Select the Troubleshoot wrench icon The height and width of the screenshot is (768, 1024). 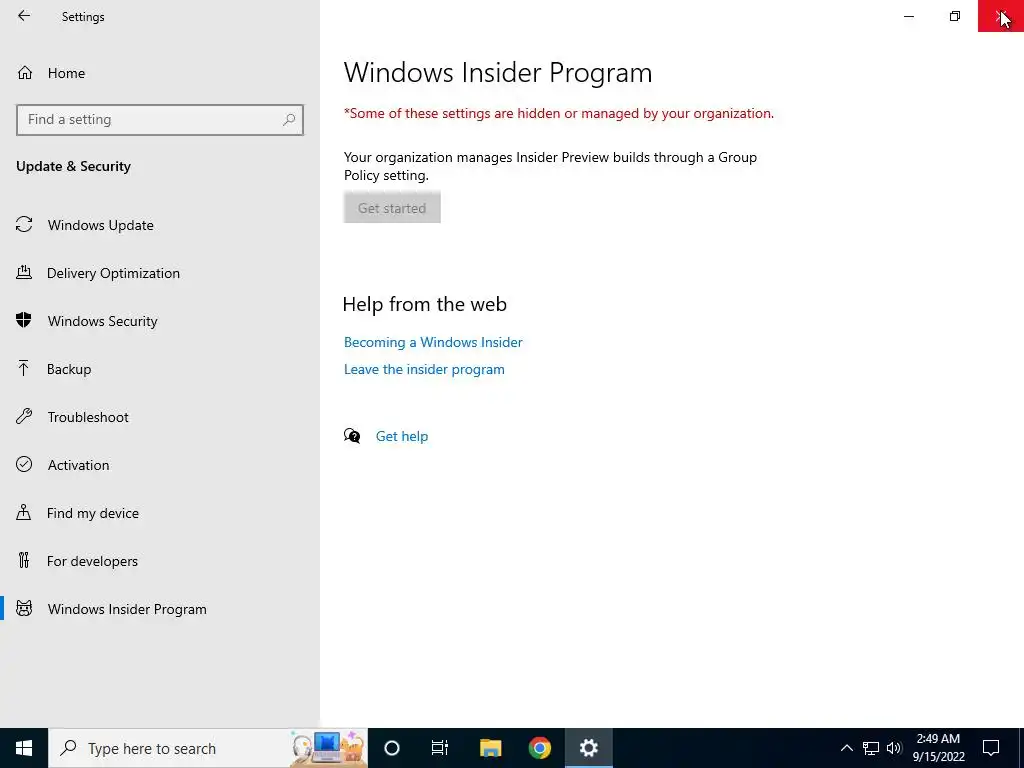[24, 417]
